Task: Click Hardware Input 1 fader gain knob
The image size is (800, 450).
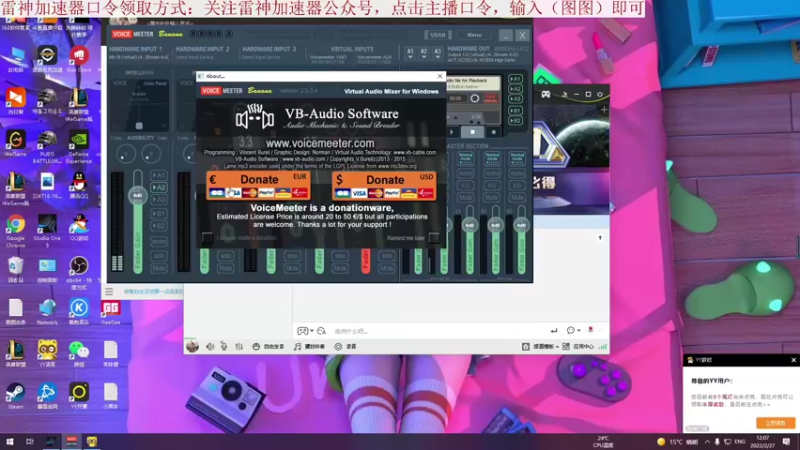Action: [137, 195]
